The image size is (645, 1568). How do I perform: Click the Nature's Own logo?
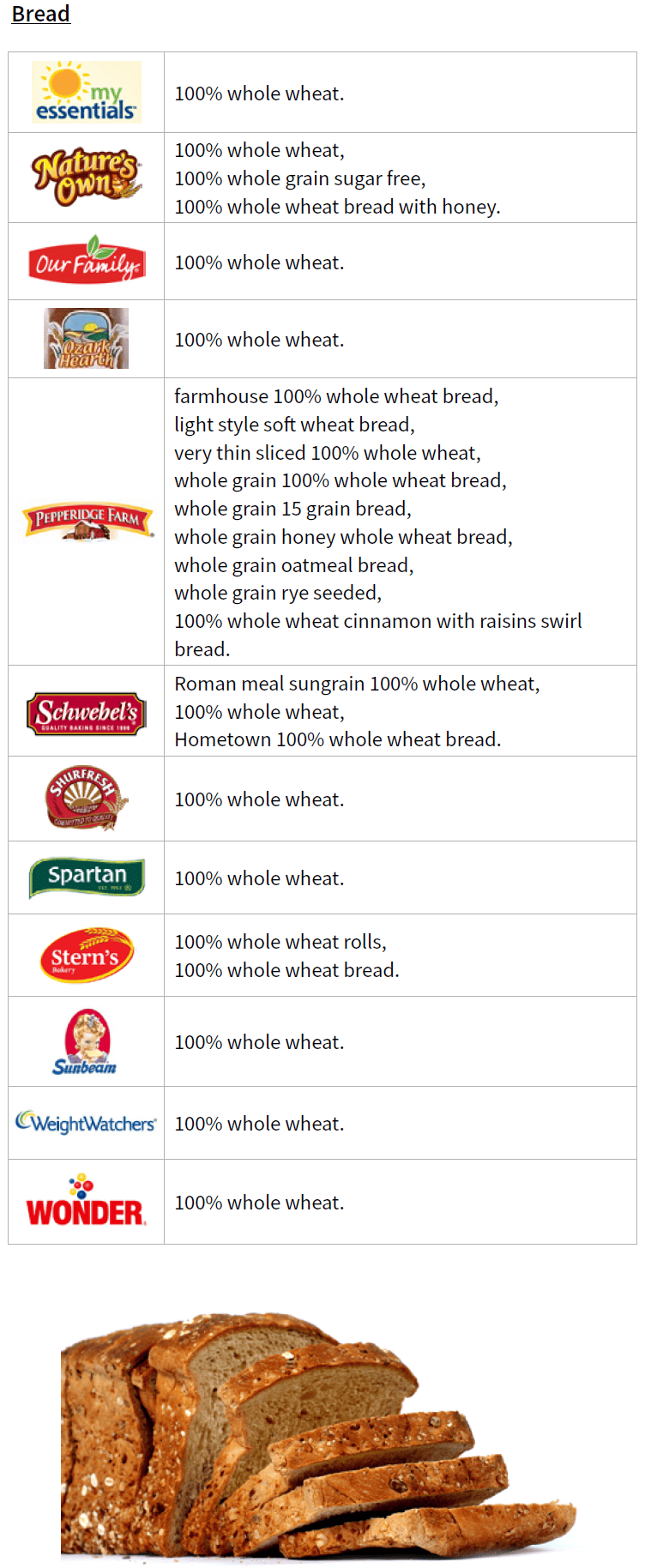point(86,178)
